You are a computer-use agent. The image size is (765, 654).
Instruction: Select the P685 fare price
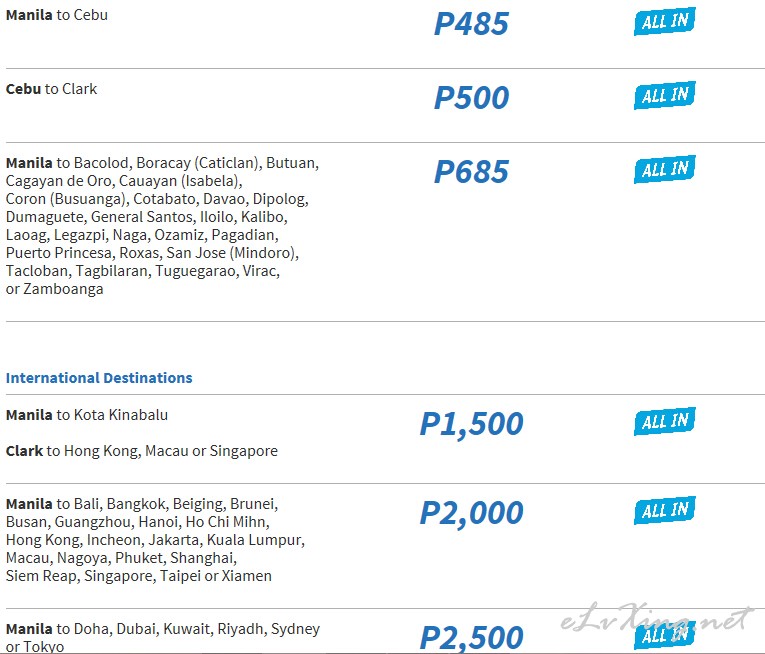[x=471, y=172]
